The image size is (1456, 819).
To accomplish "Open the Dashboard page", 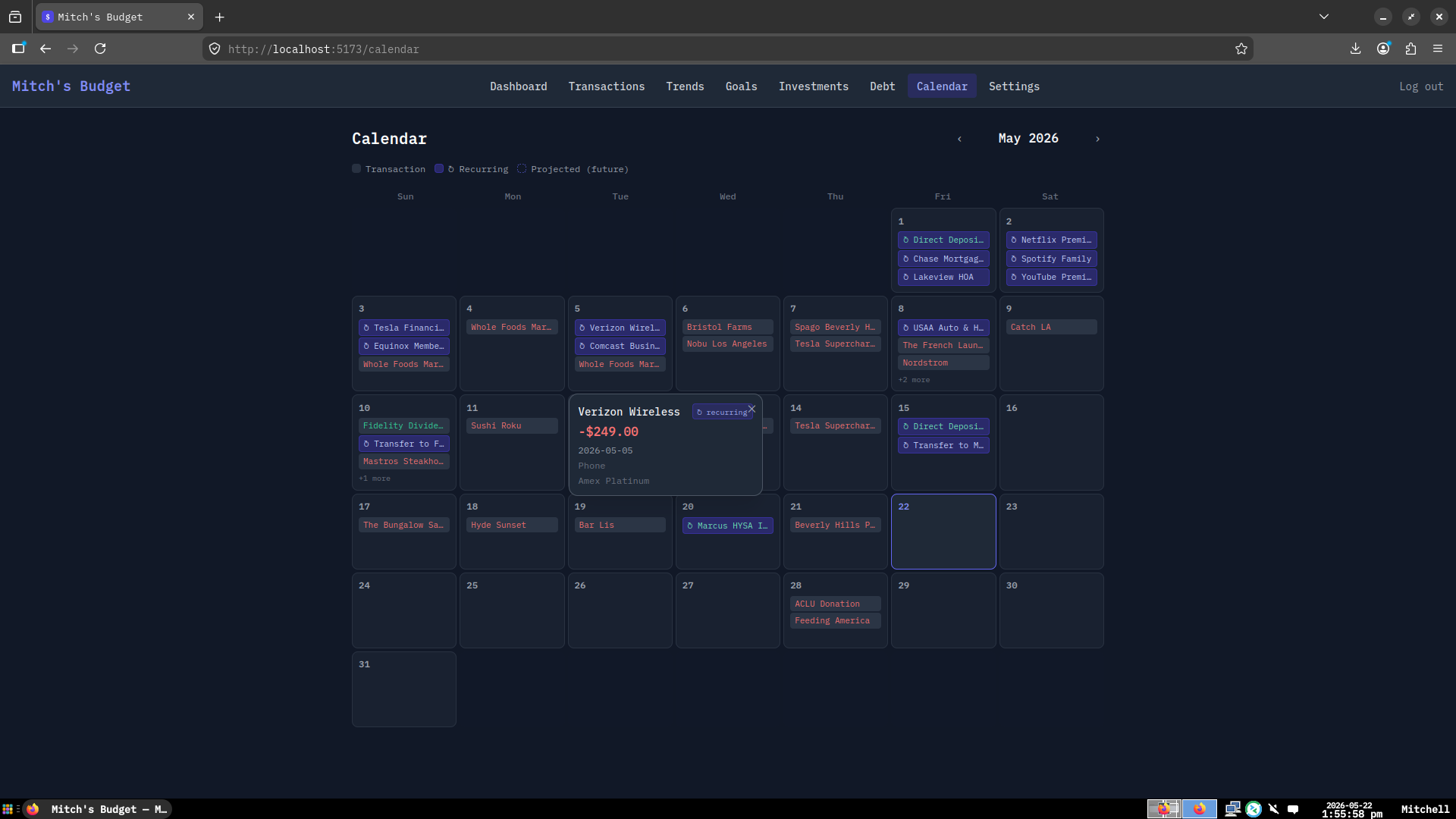I will (519, 86).
